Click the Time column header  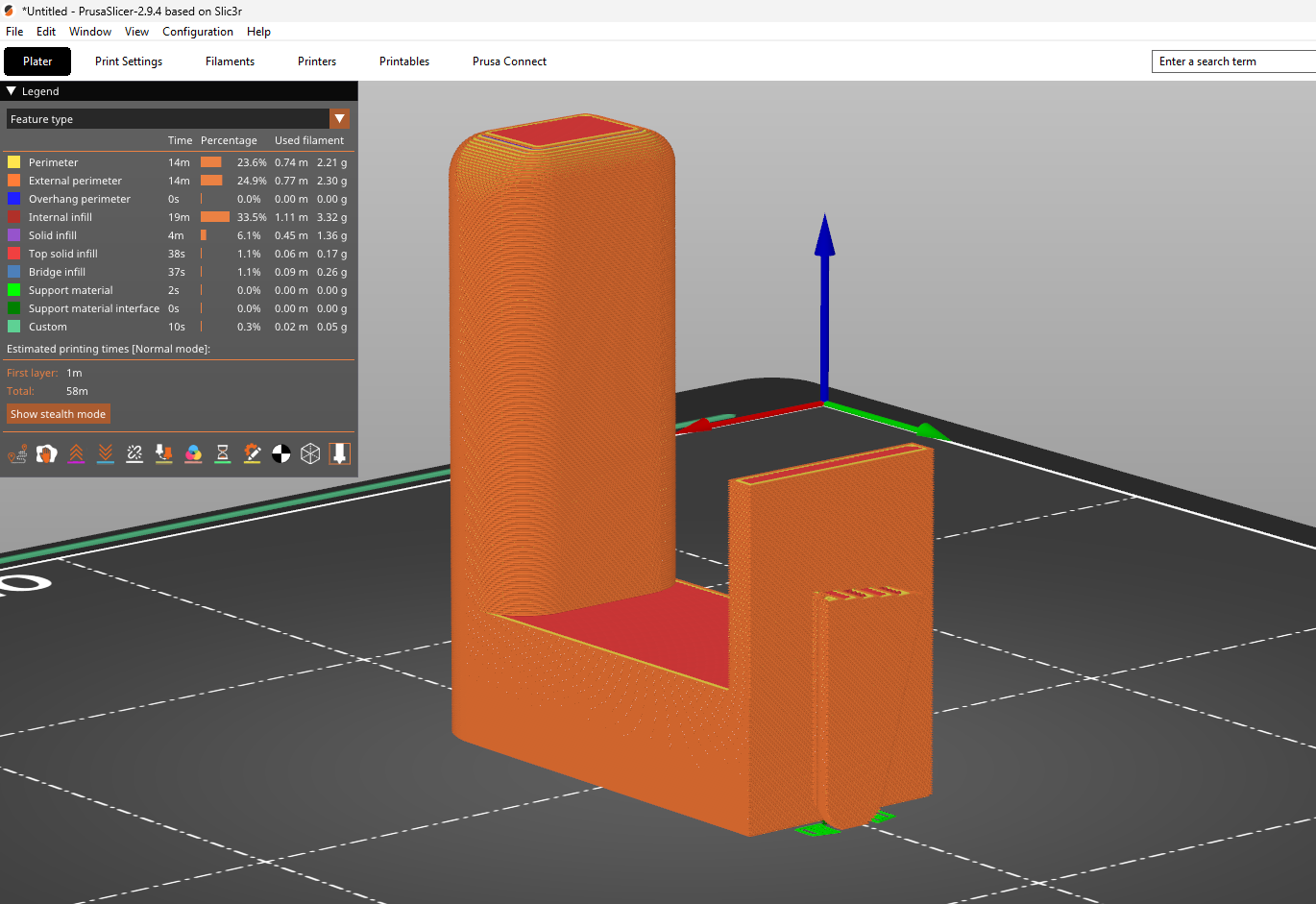tap(180, 140)
